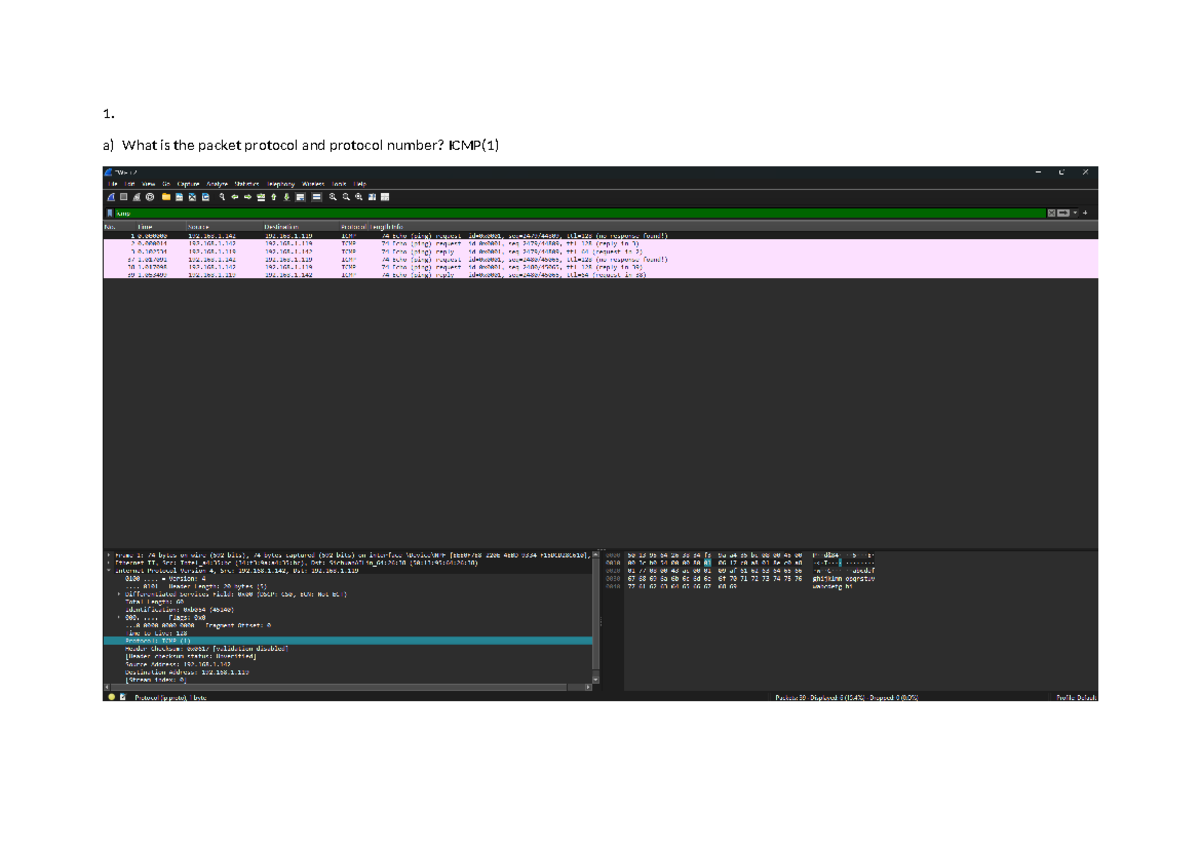Expand the Differentiated Services Field node
The image size is (1200, 849).
[119, 594]
